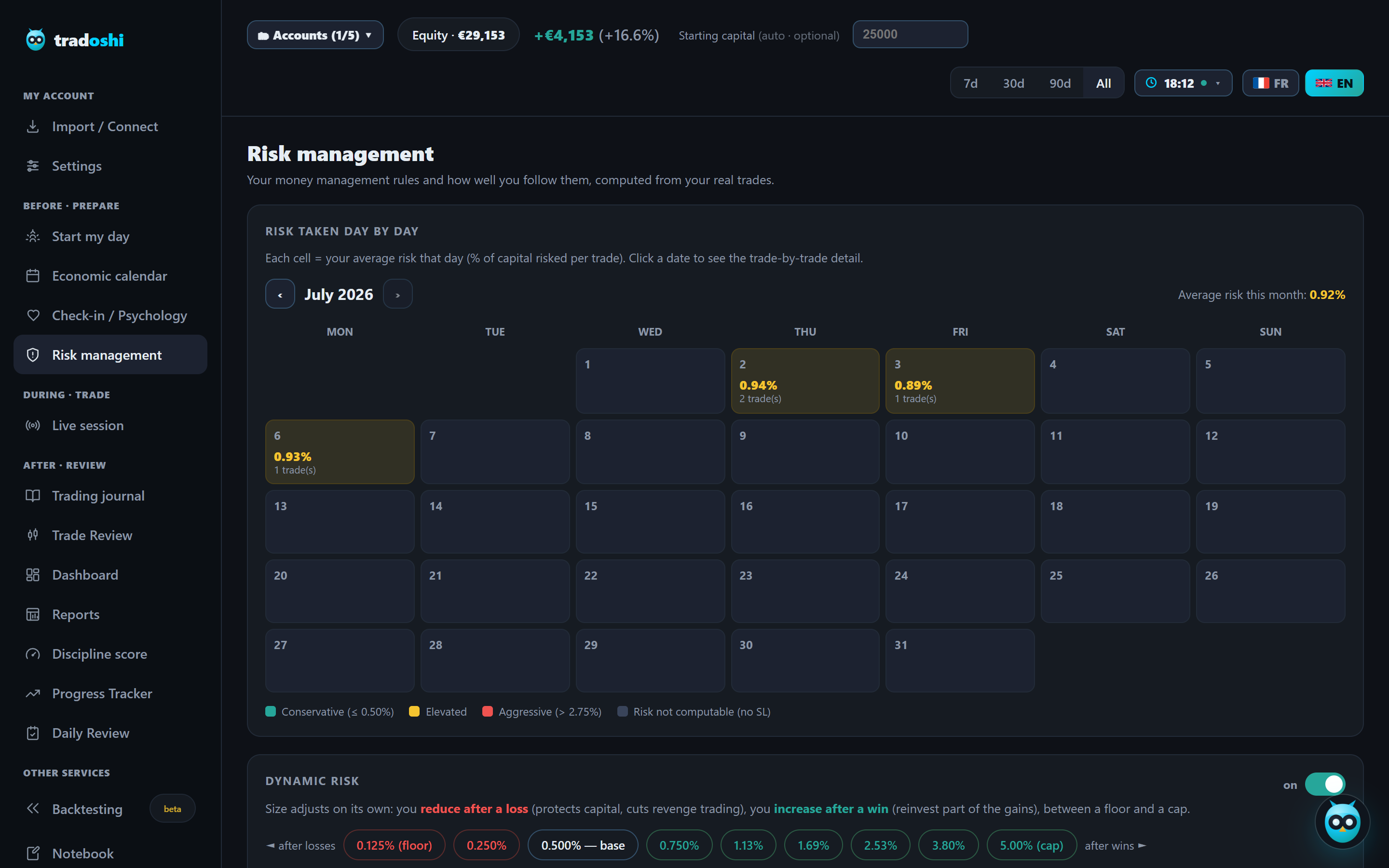This screenshot has height=868, width=1389.
Task: Click the Notebook edit icon
Action: pos(33,853)
